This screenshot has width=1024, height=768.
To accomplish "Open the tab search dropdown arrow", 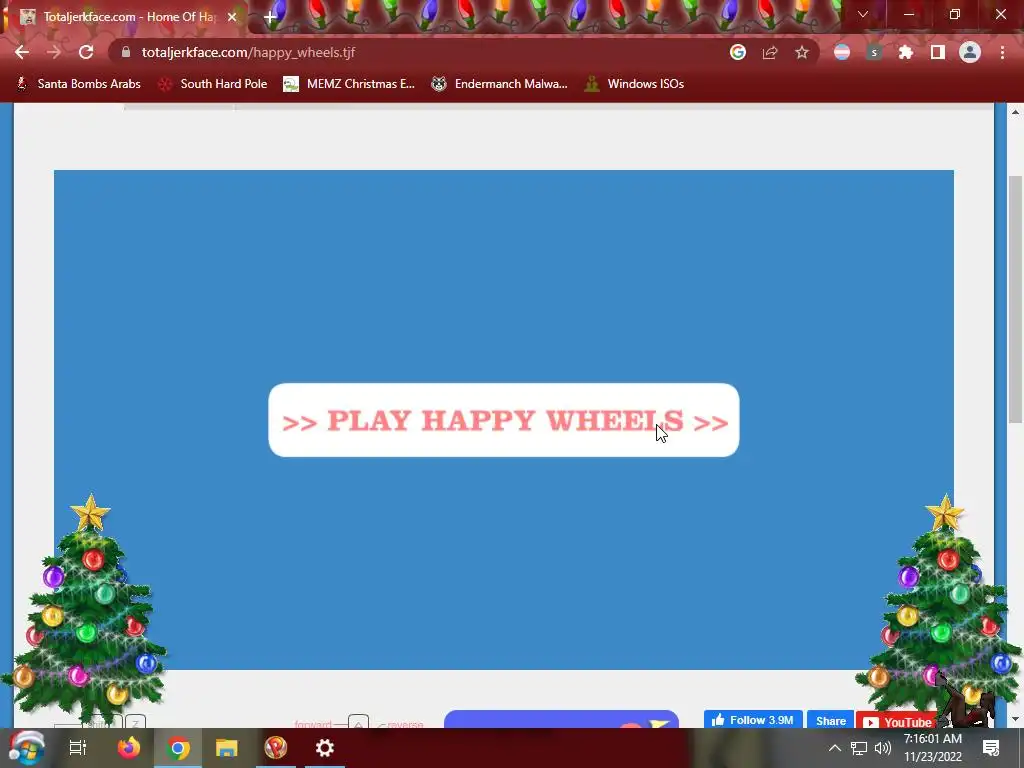I will point(863,14).
